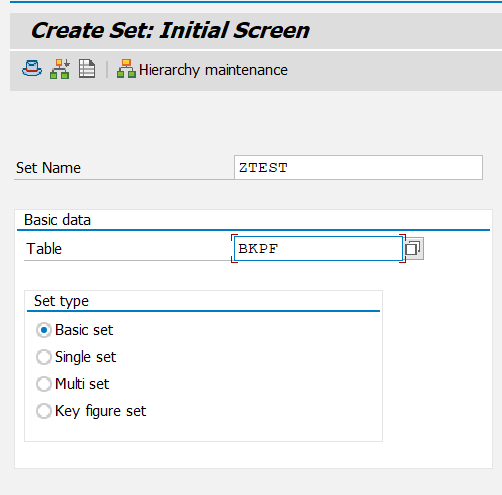Open the Table field value help icon
Image resolution: width=502 pixels, height=495 pixels.
point(414,248)
